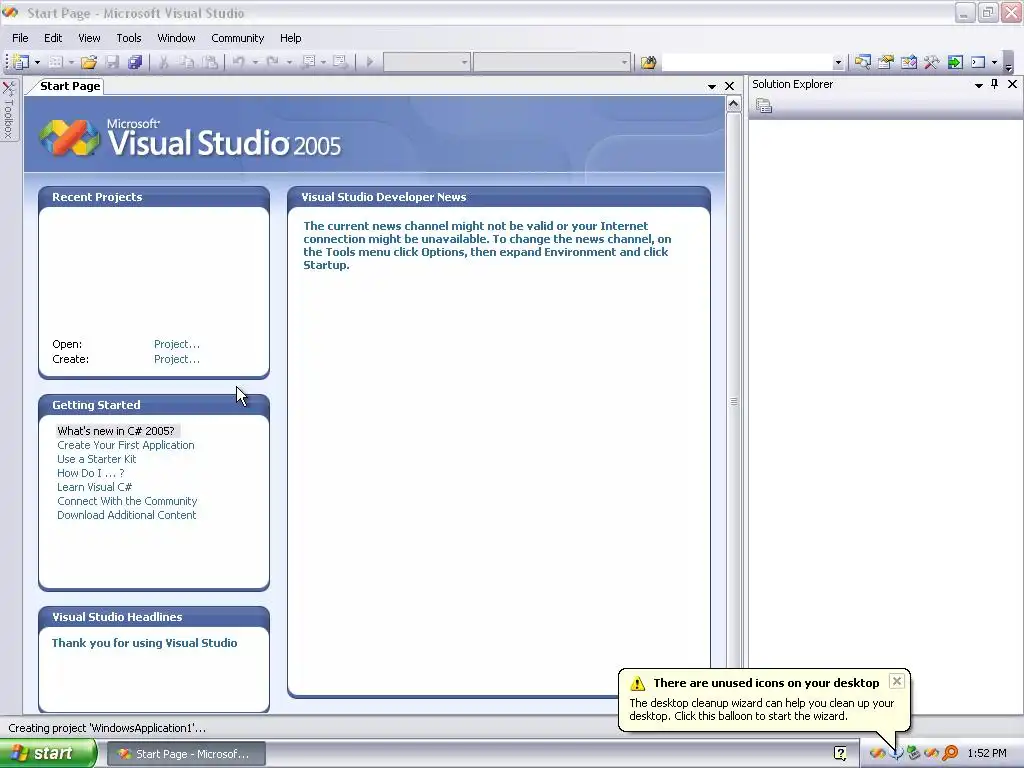
Task: Open the Community menu
Action: click(238, 38)
